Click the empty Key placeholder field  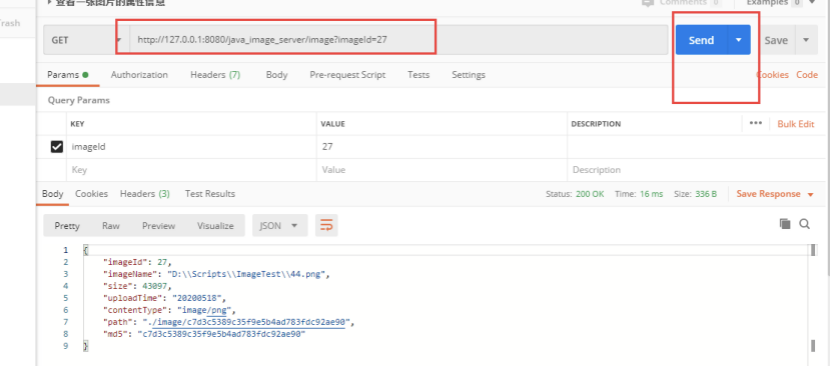coord(192,170)
